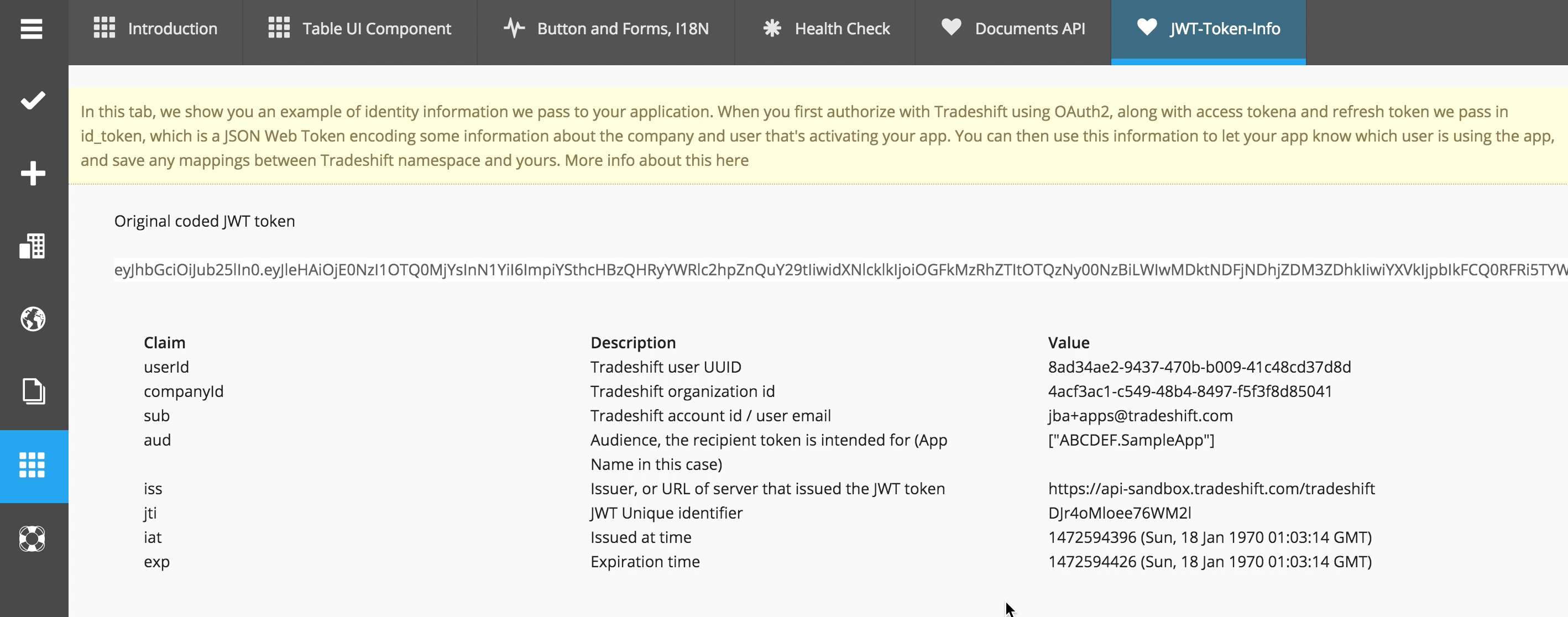Click the sub claim cell

coord(156,416)
